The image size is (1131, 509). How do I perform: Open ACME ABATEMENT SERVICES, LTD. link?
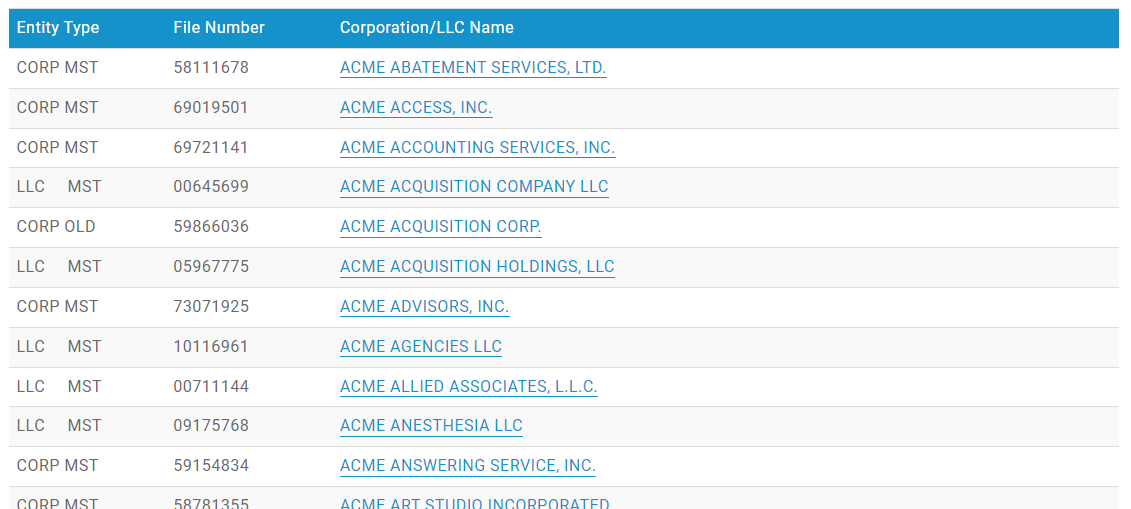tap(473, 68)
